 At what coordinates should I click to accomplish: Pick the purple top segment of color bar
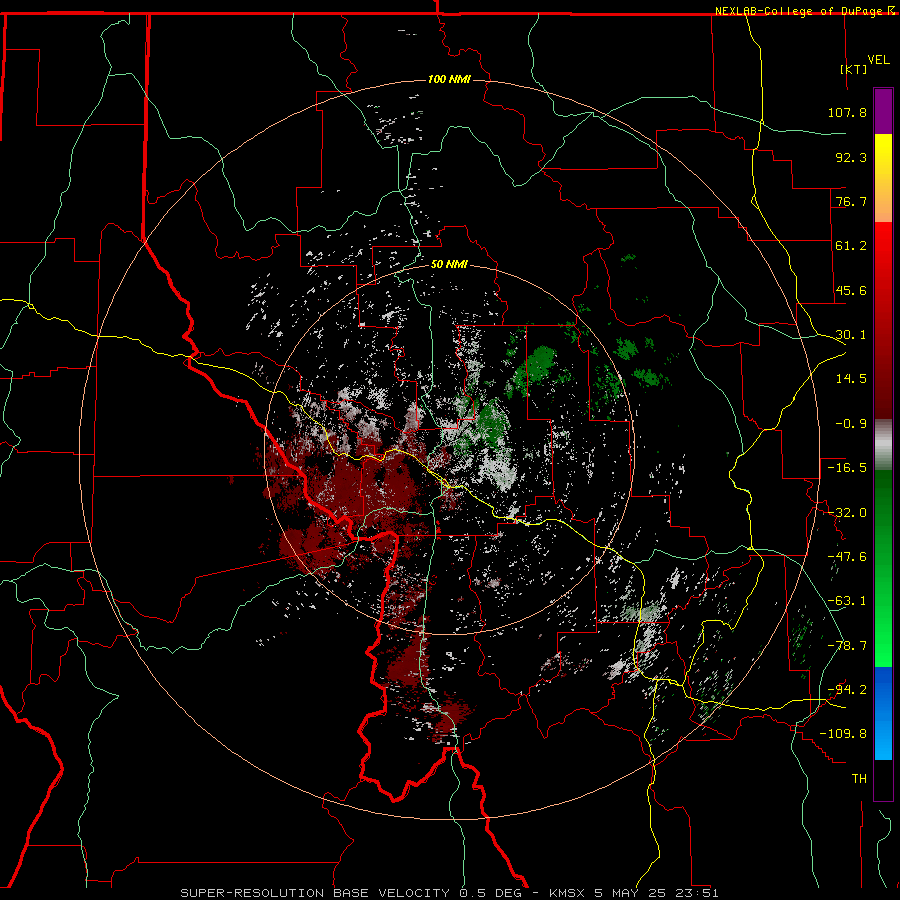[883, 111]
